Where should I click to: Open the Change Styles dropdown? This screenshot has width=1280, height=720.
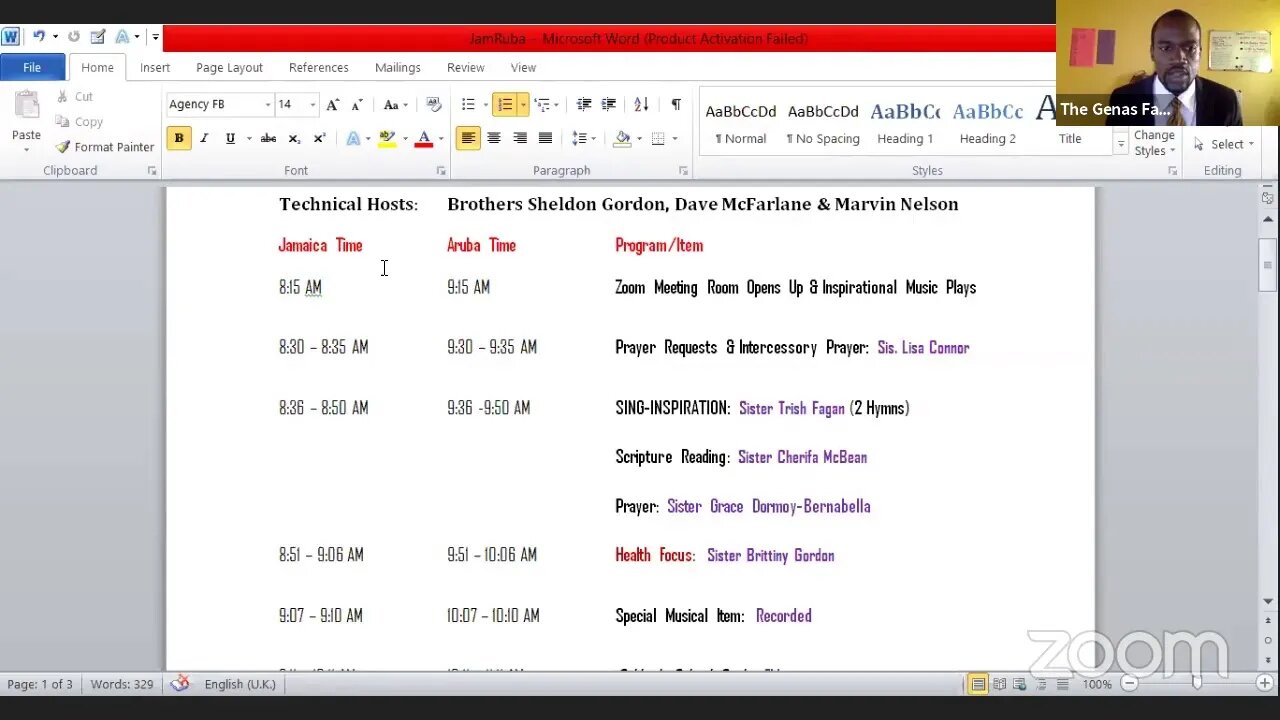click(x=1155, y=143)
